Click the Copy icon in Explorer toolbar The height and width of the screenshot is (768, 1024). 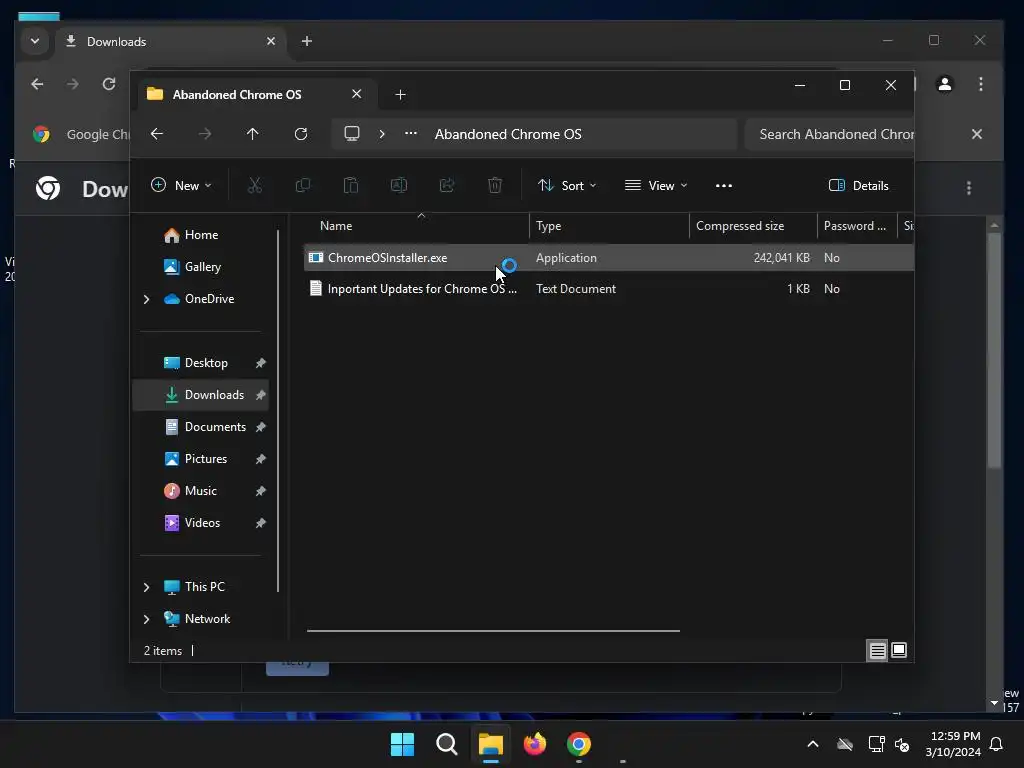tap(302, 185)
